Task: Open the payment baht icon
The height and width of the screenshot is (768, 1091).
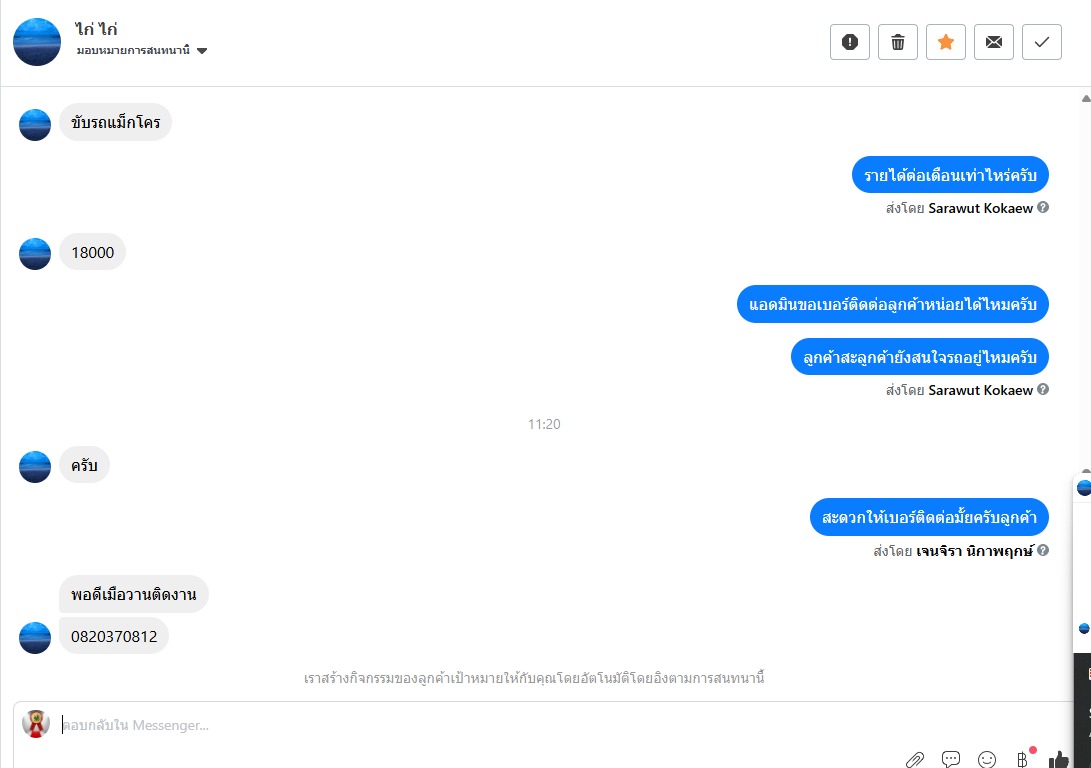Action: point(1023,759)
